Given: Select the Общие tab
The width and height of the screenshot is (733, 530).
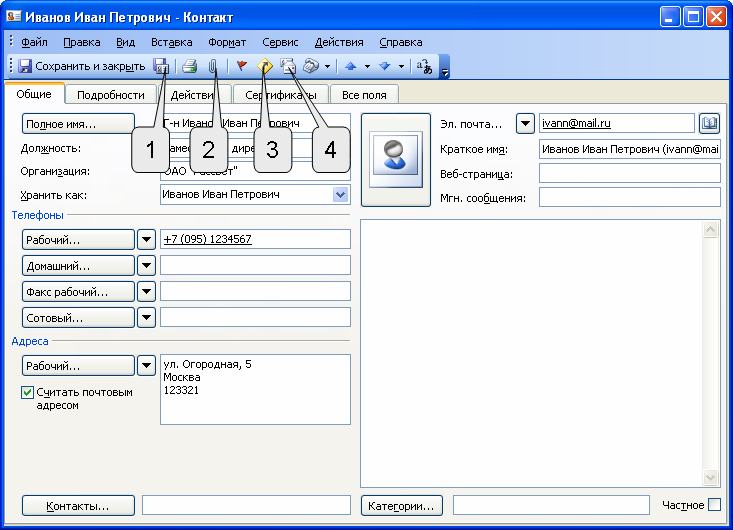Looking at the screenshot, I should click(x=34, y=93).
